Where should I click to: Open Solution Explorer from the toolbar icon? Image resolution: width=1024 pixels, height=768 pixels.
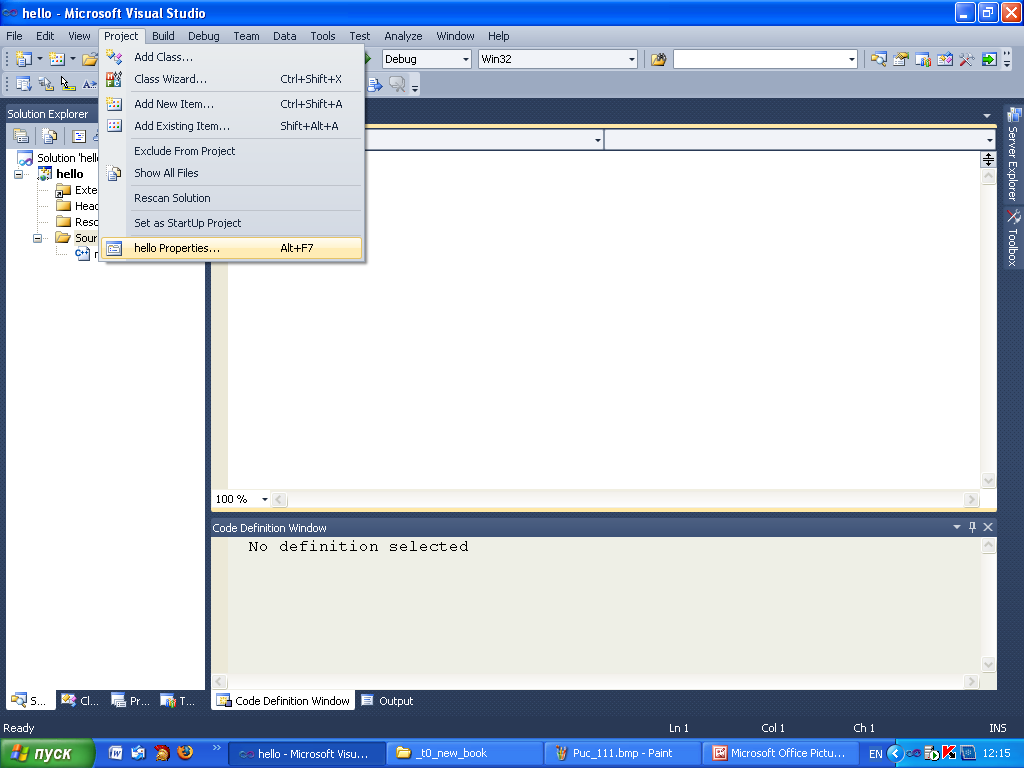coord(879,59)
